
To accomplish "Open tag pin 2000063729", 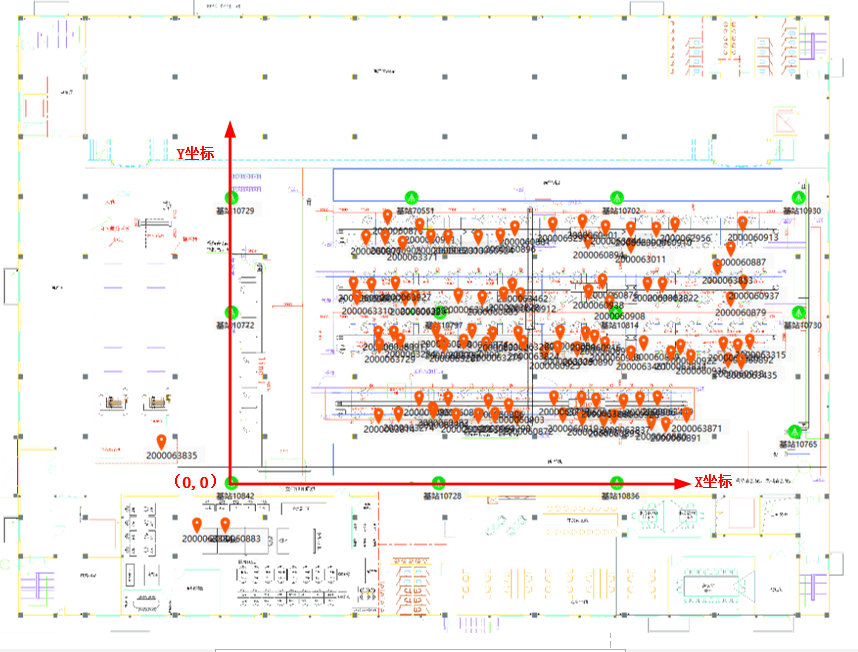I will (x=379, y=346).
